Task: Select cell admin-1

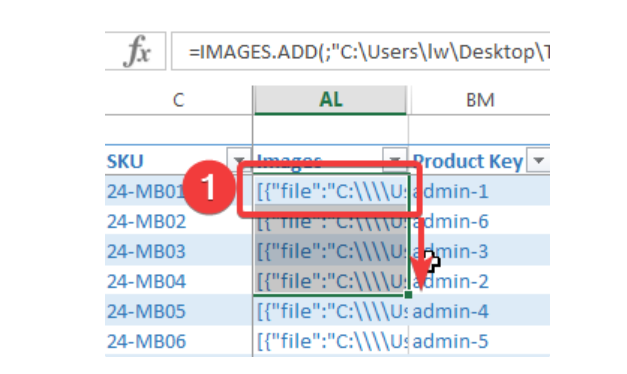Action: [x=479, y=191]
